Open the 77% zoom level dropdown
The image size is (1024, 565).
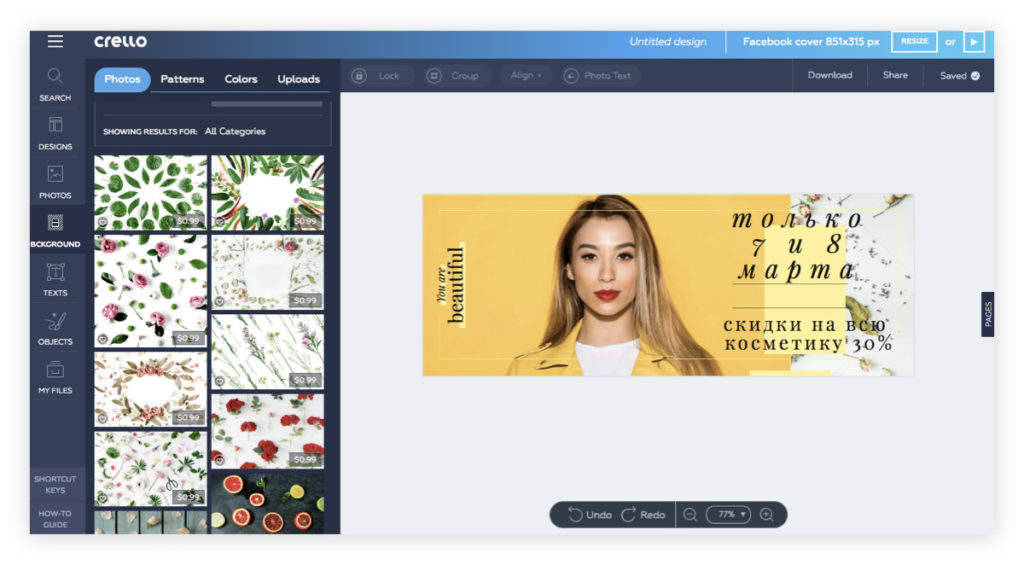click(x=728, y=514)
